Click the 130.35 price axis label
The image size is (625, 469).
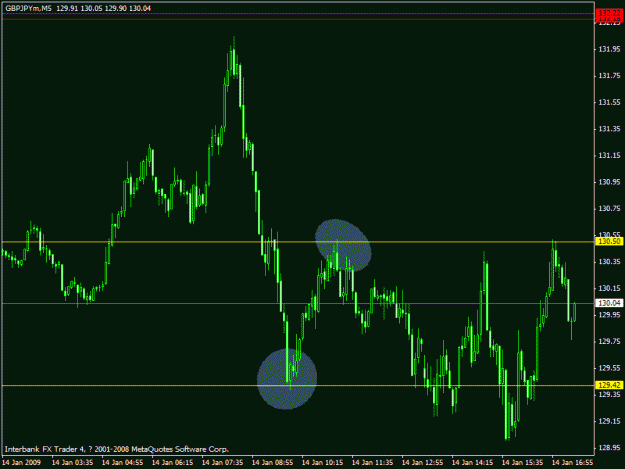pos(609,262)
